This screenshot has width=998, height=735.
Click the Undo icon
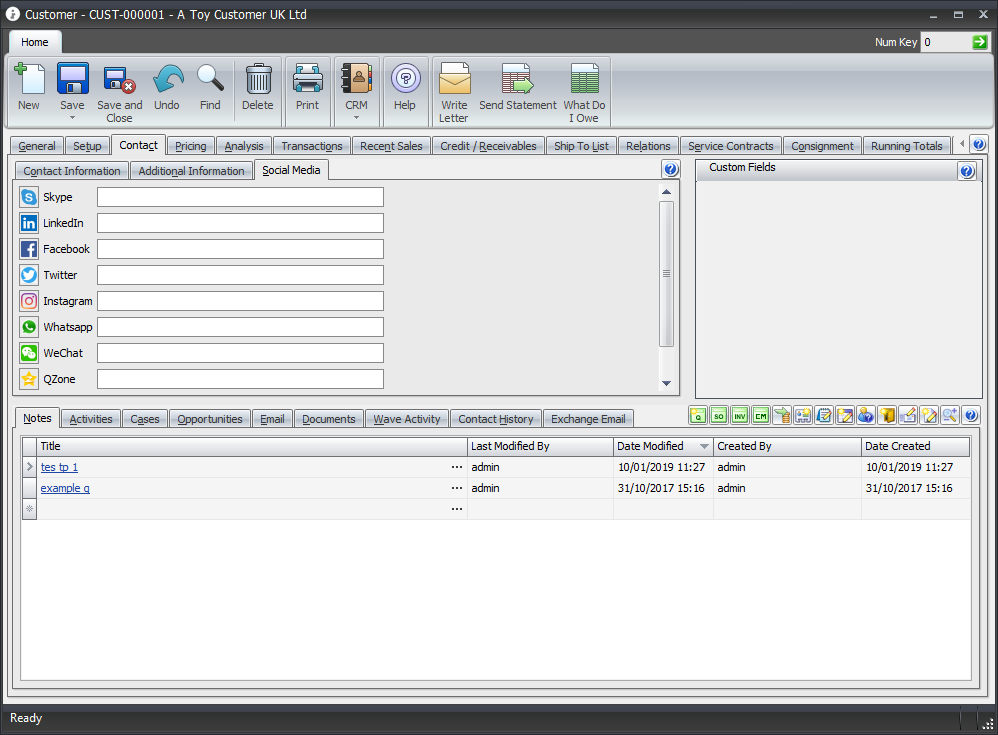coord(167,80)
